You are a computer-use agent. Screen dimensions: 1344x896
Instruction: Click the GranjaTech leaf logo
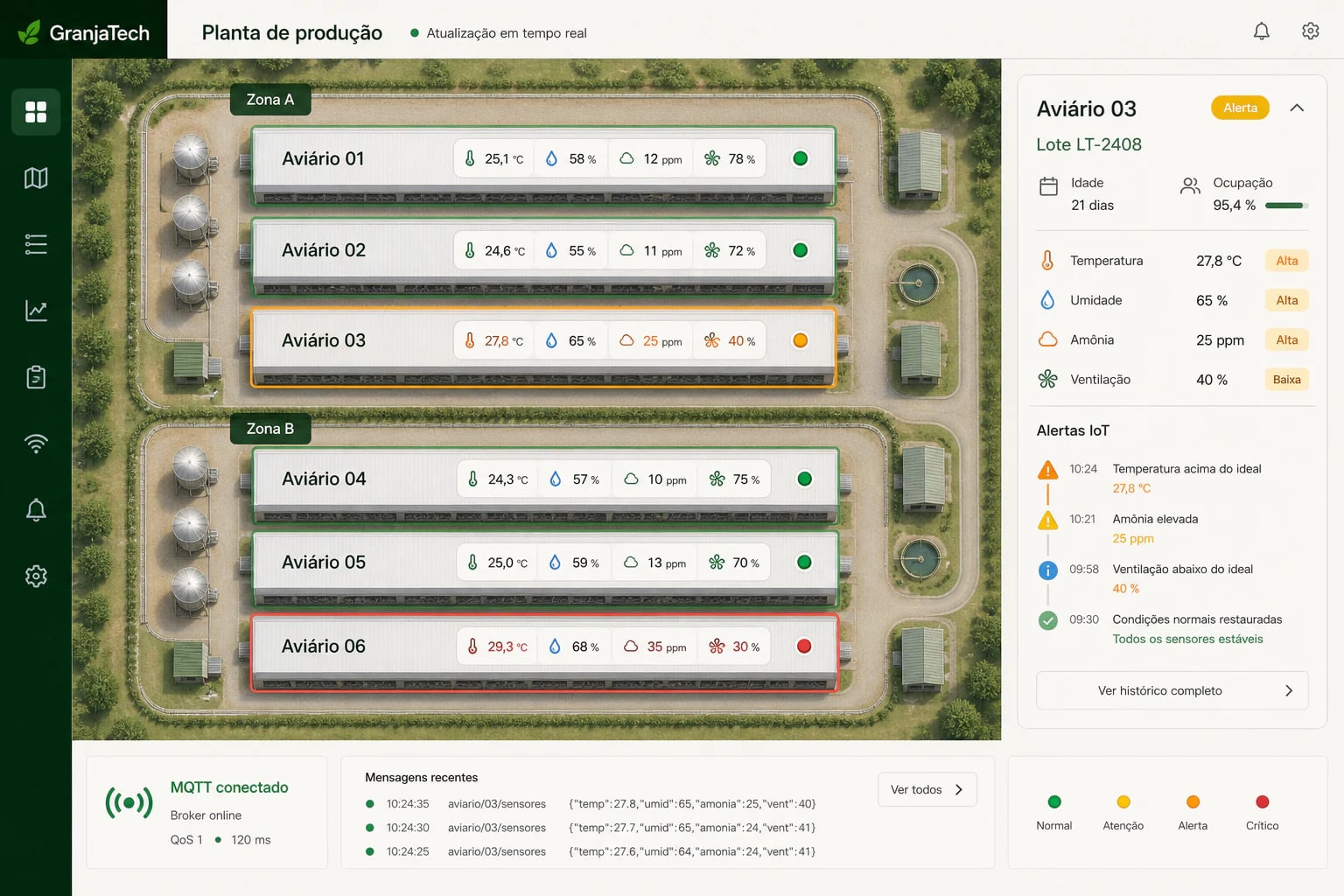pyautogui.click(x=30, y=33)
